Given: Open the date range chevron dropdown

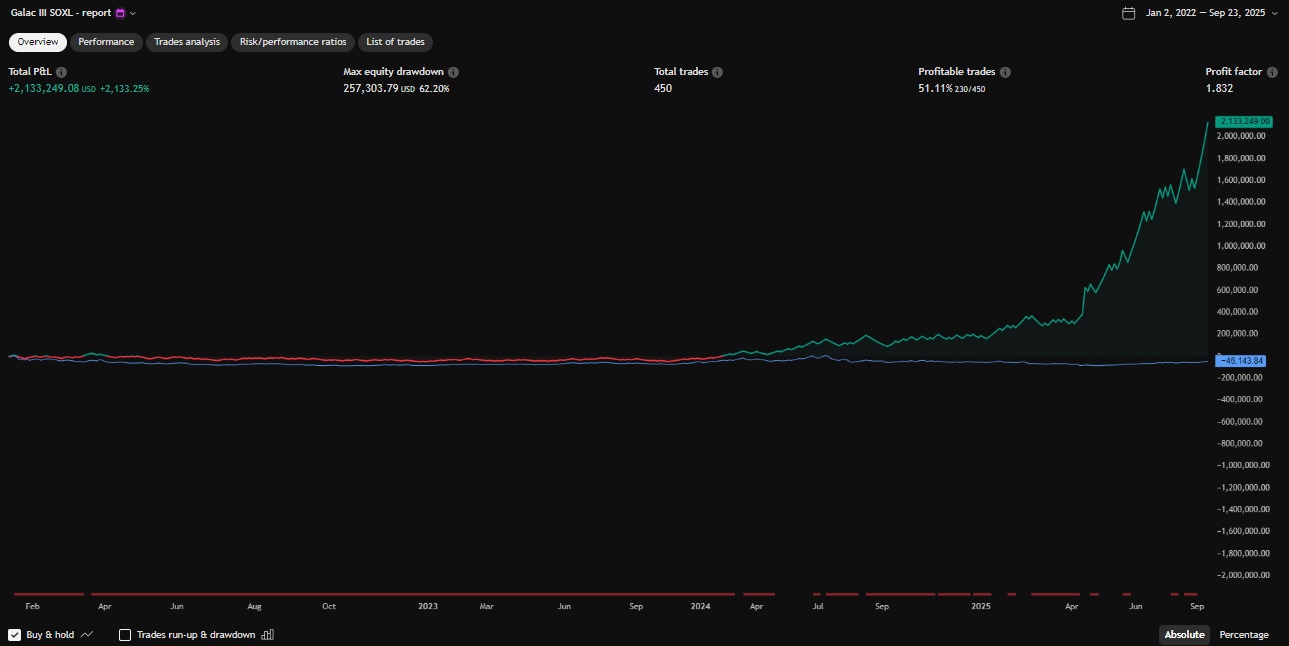Looking at the screenshot, I should coord(1274,13).
